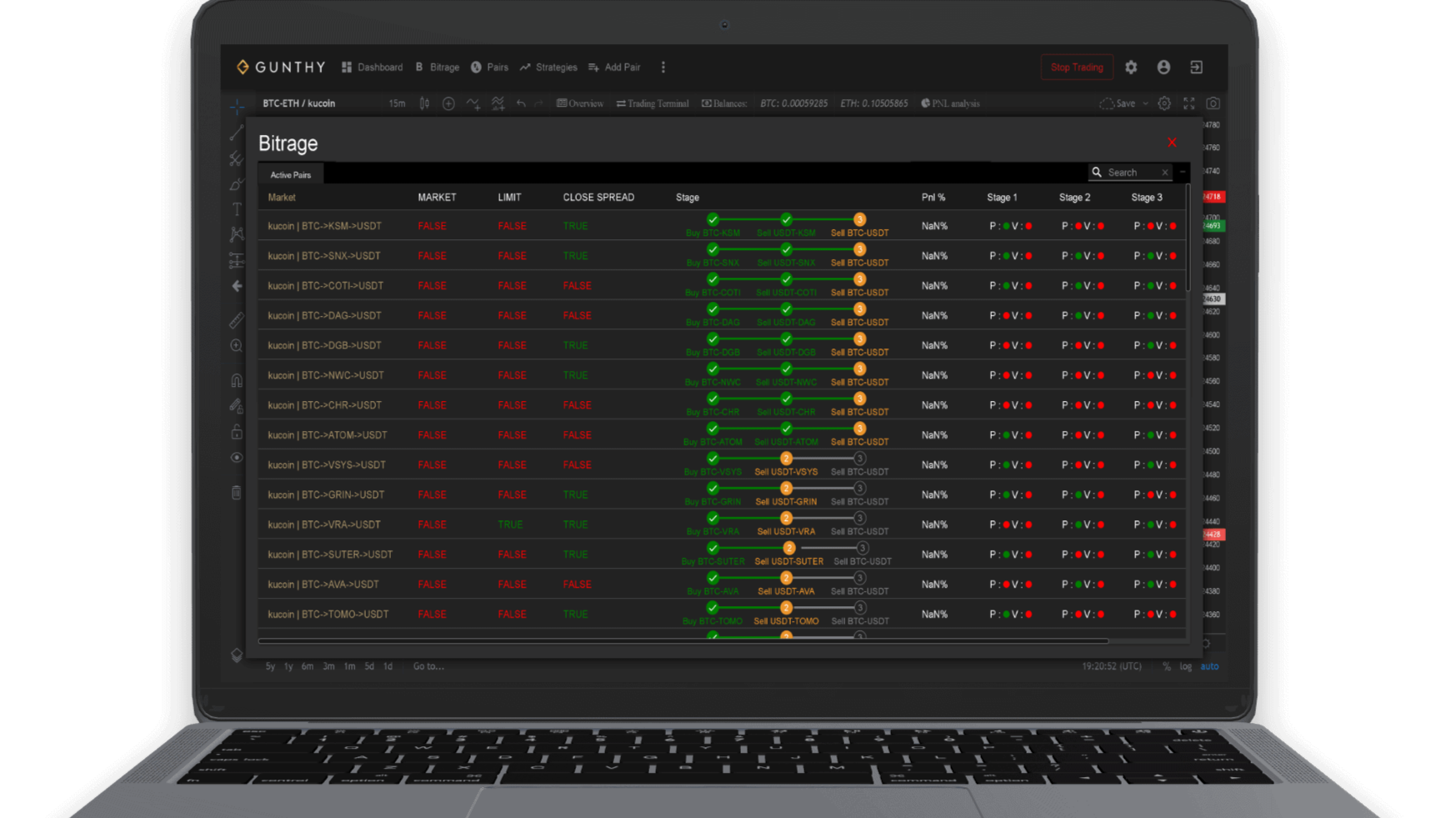Click step 3 marker in BTC->SNX->USDT row
1456x818 pixels.
pyautogui.click(x=859, y=249)
